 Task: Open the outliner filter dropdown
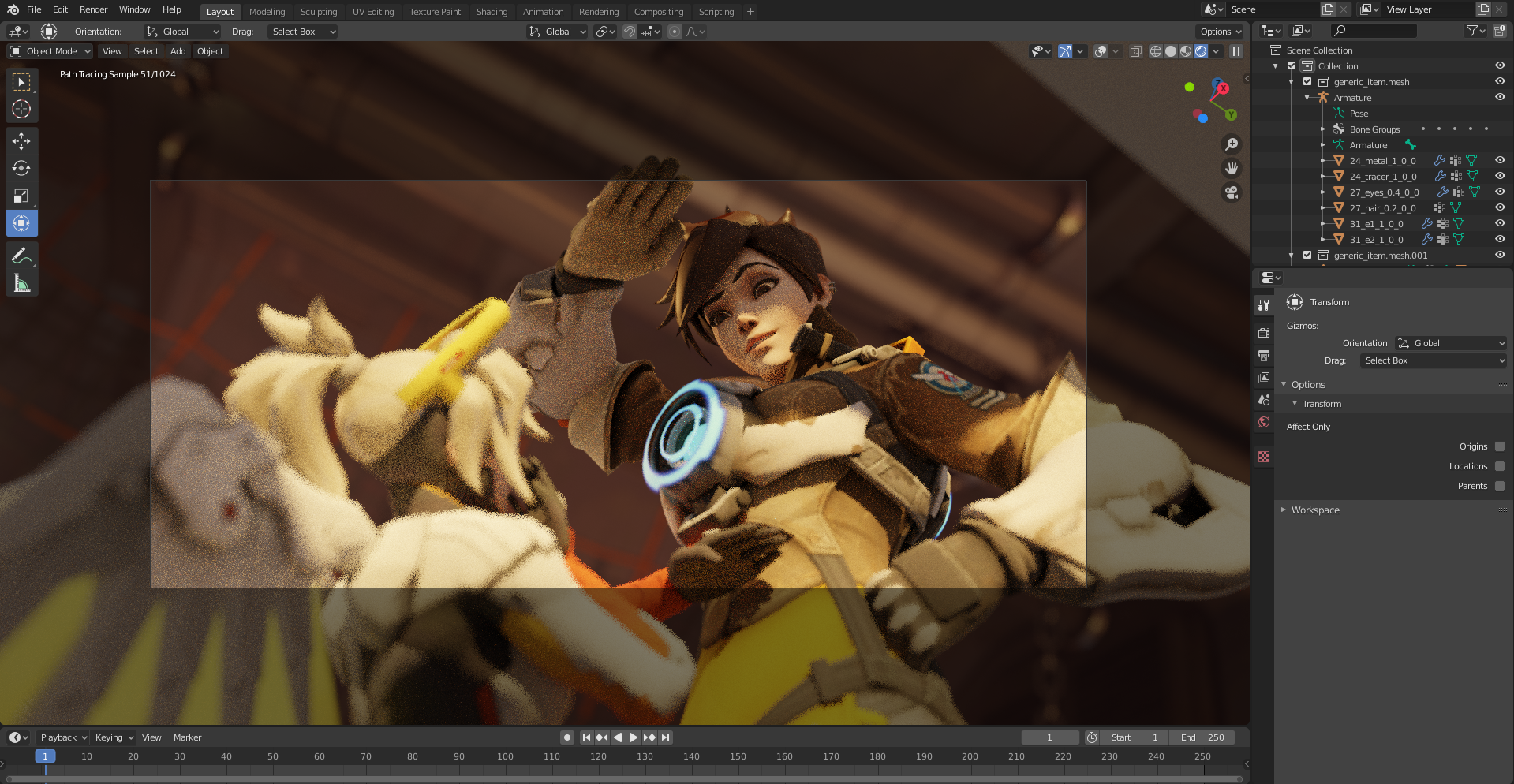coord(1475,31)
